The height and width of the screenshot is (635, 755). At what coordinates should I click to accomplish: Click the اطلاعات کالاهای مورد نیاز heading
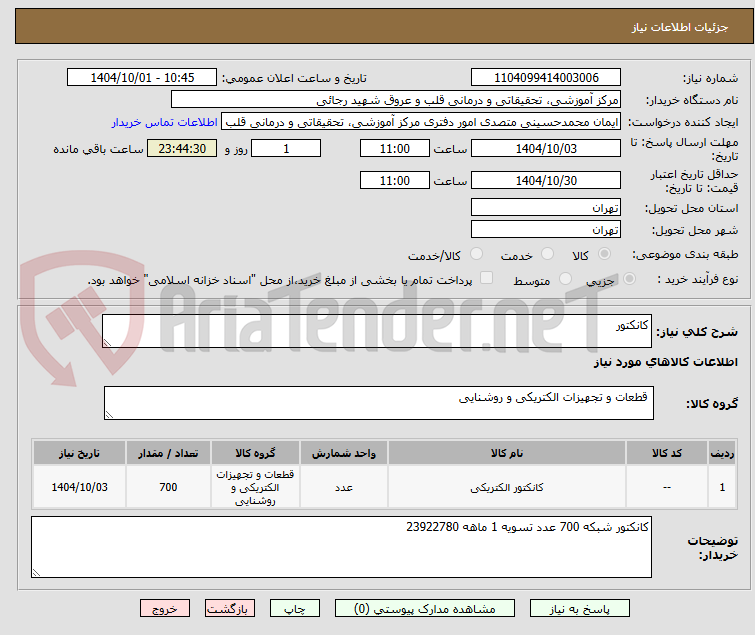(665, 362)
